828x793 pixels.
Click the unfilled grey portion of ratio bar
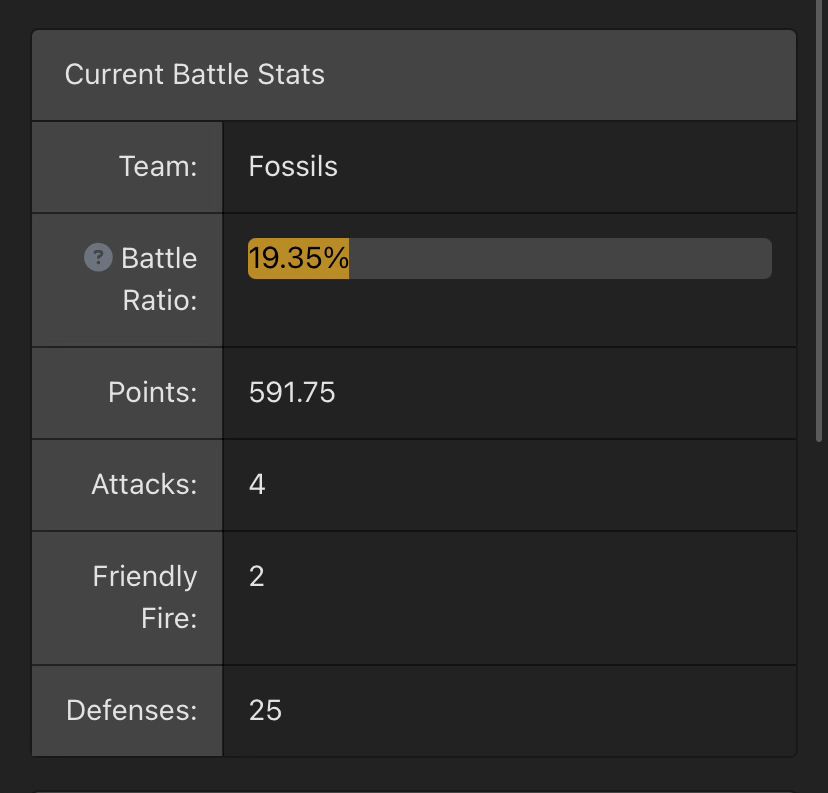pos(560,259)
